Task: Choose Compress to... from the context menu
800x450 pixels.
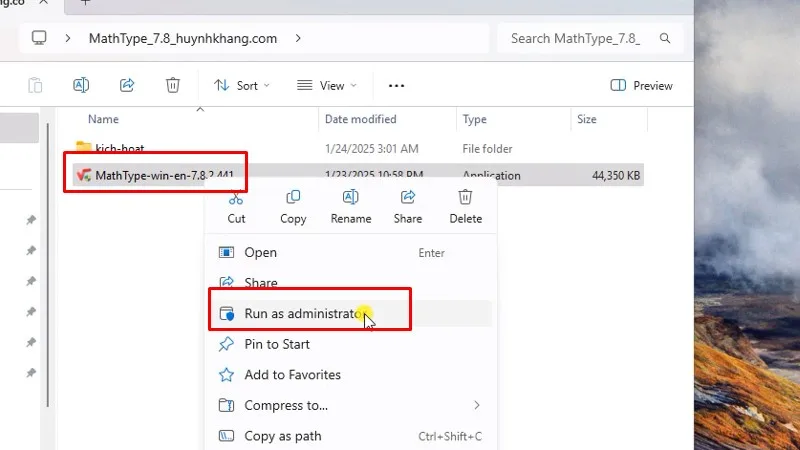Action: click(351, 406)
